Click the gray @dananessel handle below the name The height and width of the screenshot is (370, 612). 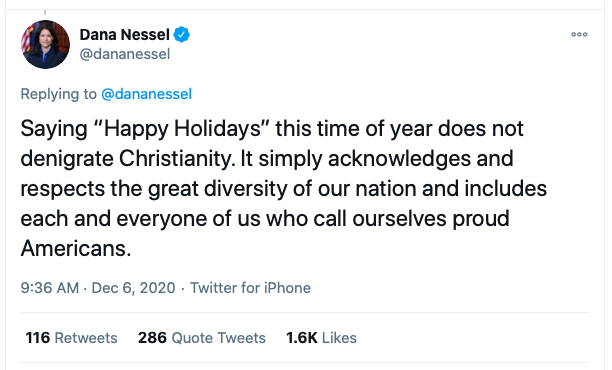pyautogui.click(x=125, y=54)
